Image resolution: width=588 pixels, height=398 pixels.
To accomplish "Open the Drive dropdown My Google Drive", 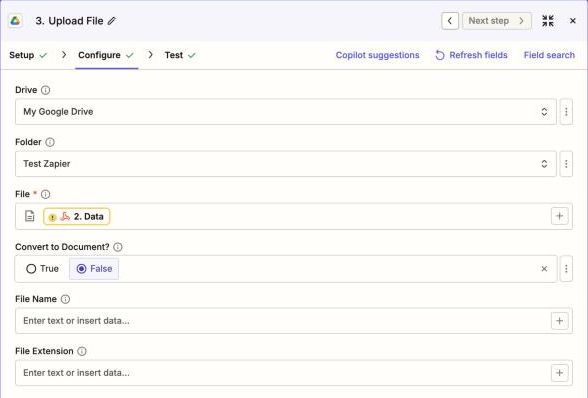I will pos(286,112).
